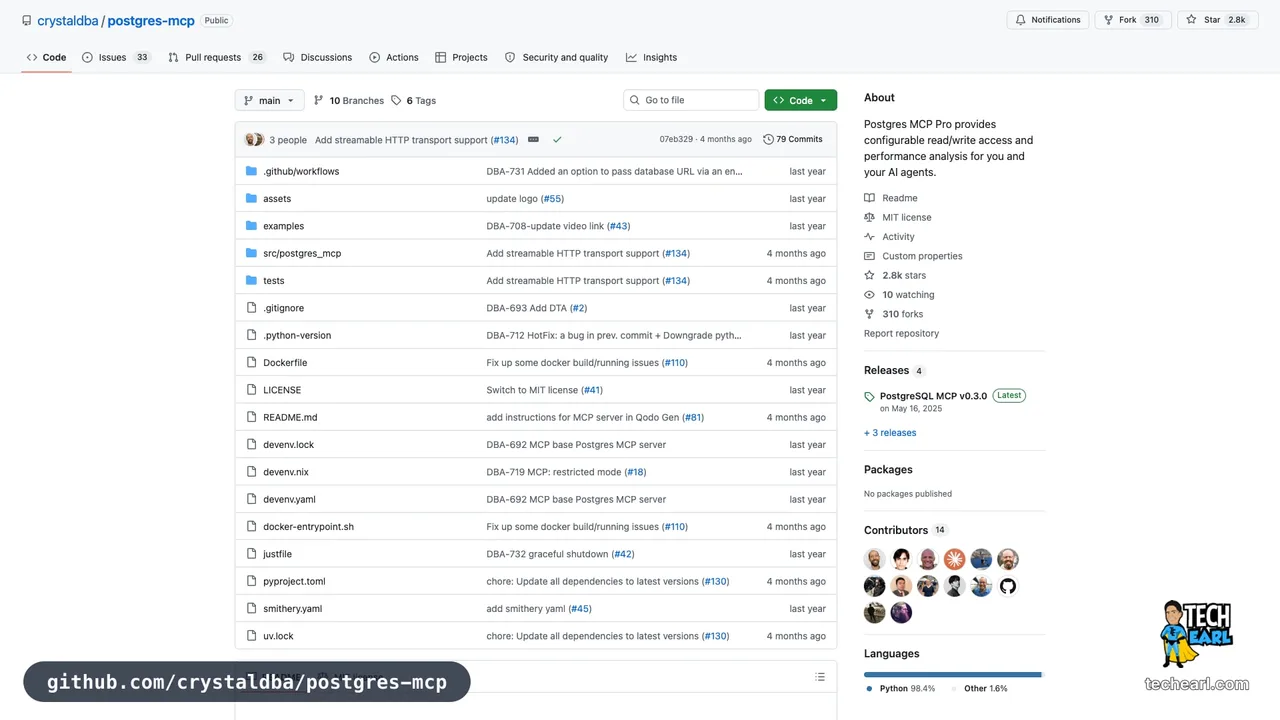Click the green commit status checkmark
Viewport: 1280px width, 720px height.
coord(557,140)
